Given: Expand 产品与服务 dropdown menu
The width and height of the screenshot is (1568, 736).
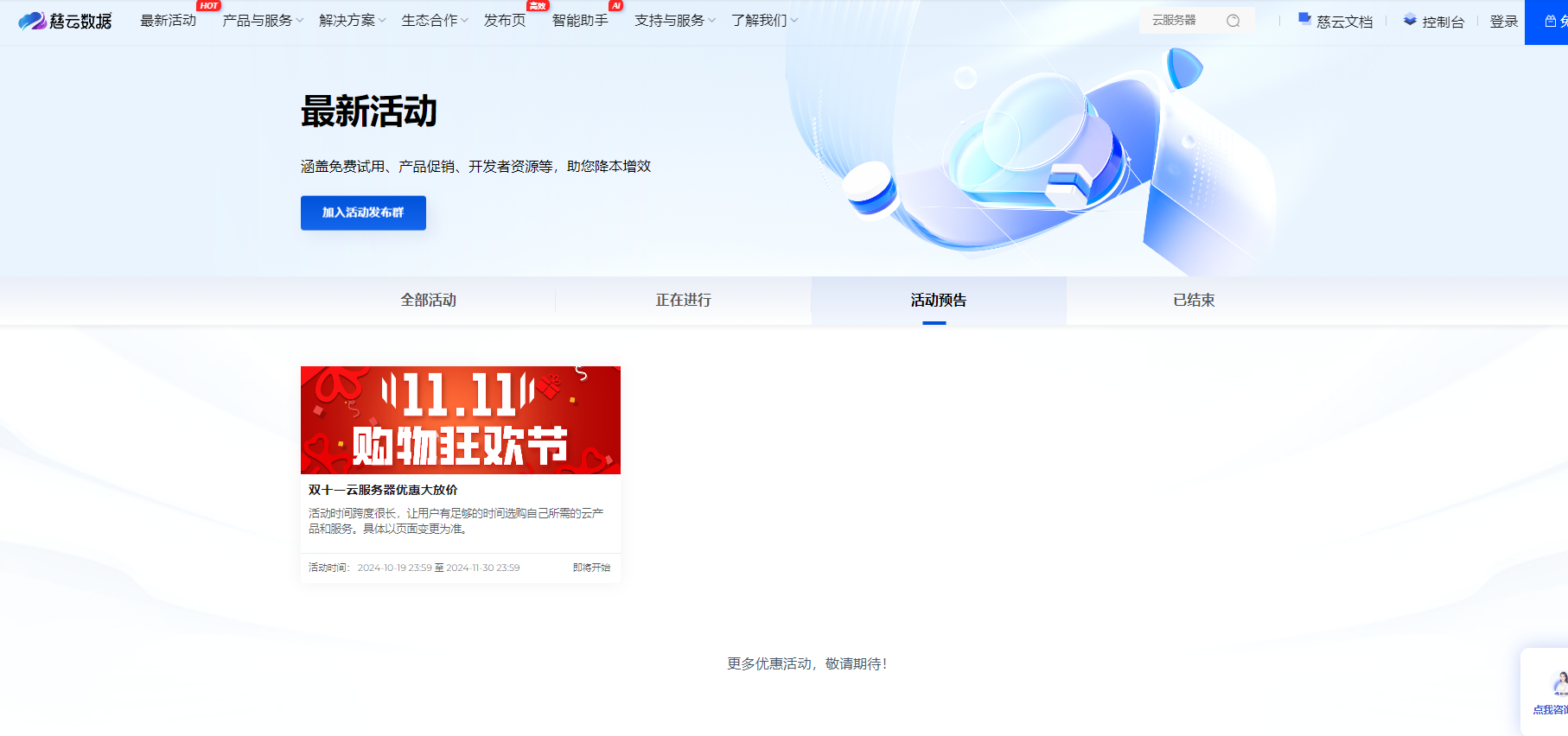Looking at the screenshot, I should pyautogui.click(x=263, y=21).
